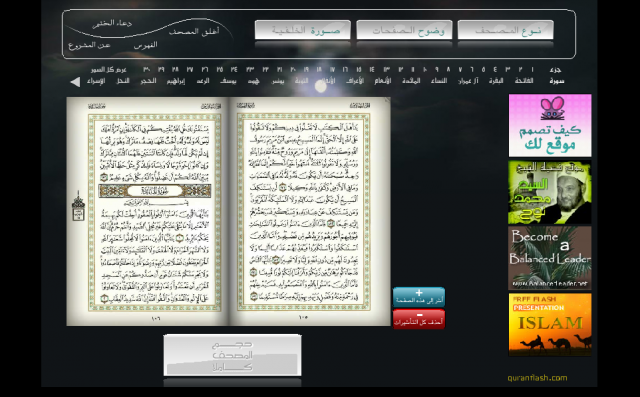
Task: Click 'عرض كل السور' to show all surahs
Action: pyautogui.click(x=109, y=70)
